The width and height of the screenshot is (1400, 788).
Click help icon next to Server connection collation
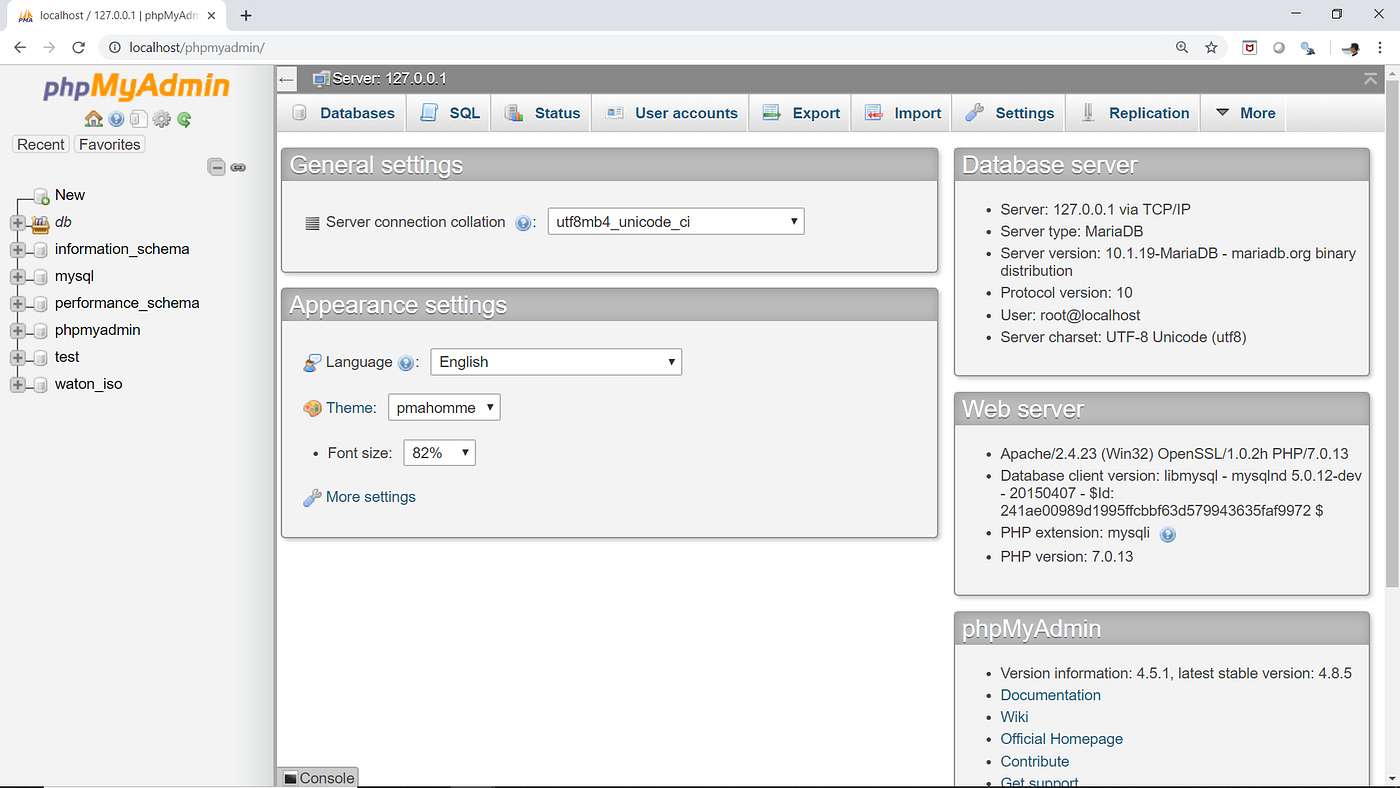point(523,223)
